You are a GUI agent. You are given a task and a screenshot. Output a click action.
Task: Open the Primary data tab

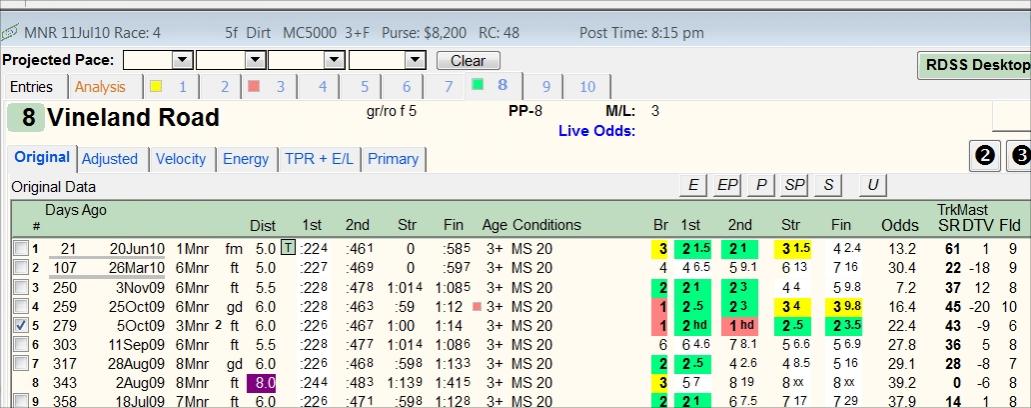pyautogui.click(x=393, y=159)
